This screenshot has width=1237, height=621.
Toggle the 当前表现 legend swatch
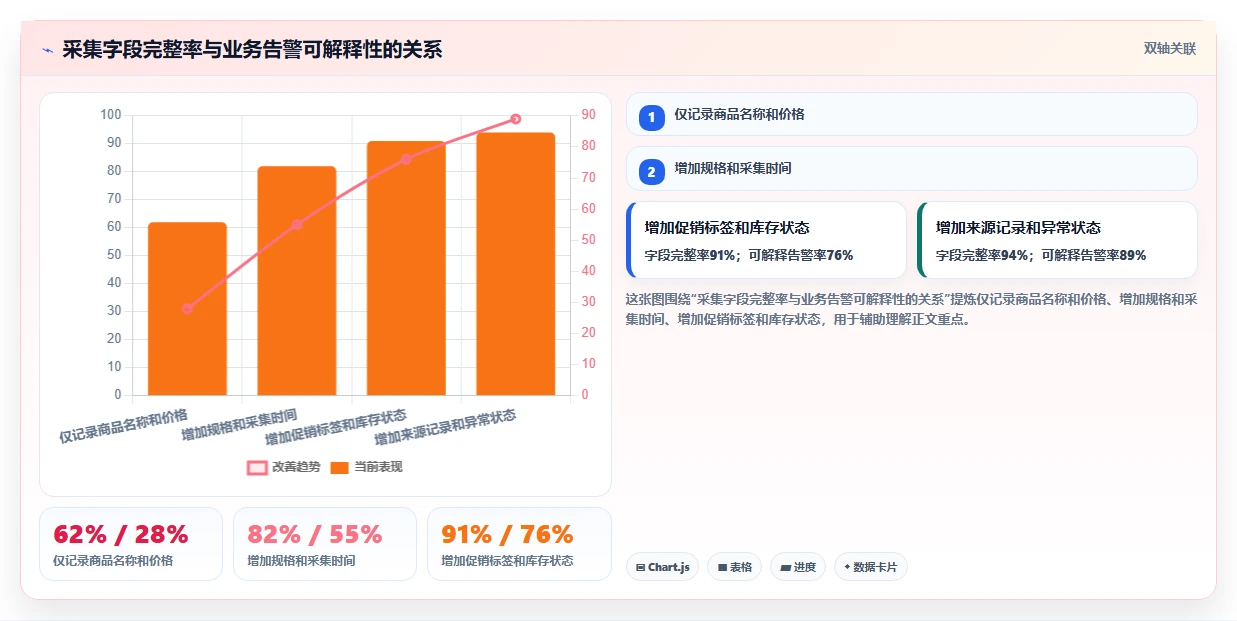[x=339, y=467]
